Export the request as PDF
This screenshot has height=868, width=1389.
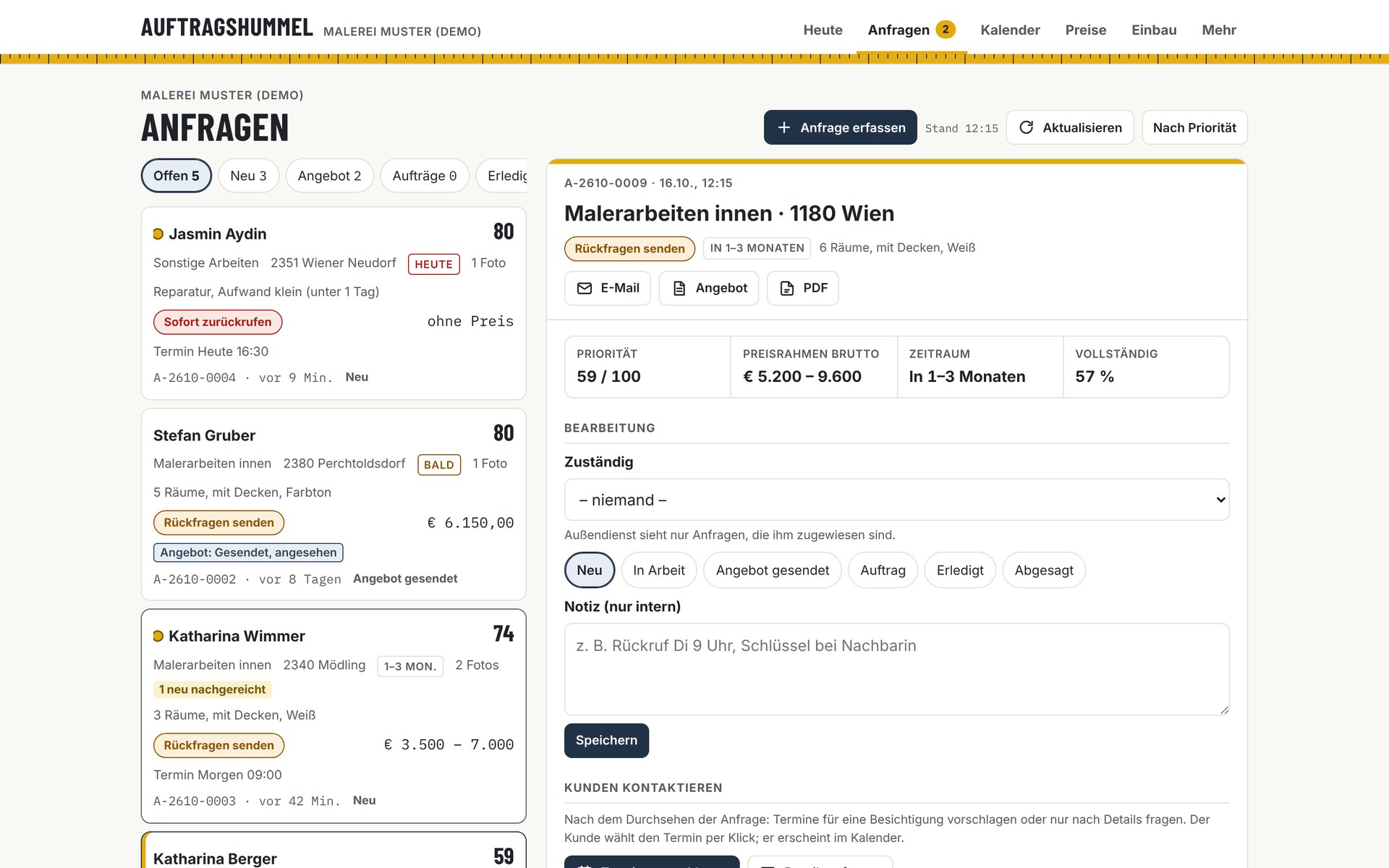[802, 289]
